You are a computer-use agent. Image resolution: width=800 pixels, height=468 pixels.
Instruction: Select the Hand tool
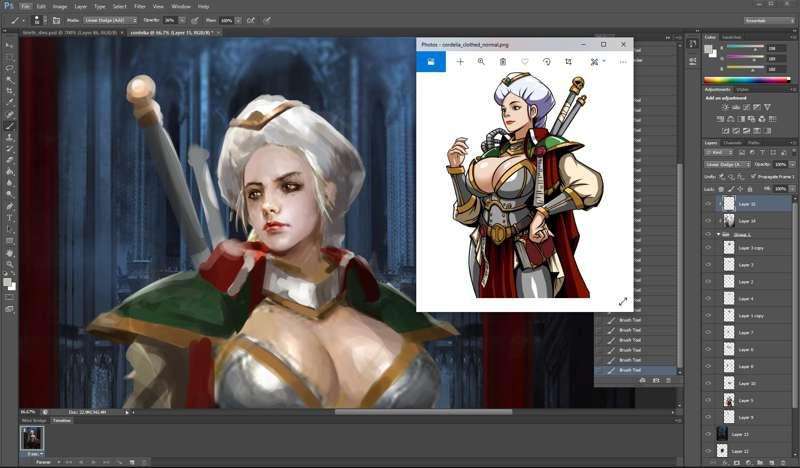tap(9, 253)
